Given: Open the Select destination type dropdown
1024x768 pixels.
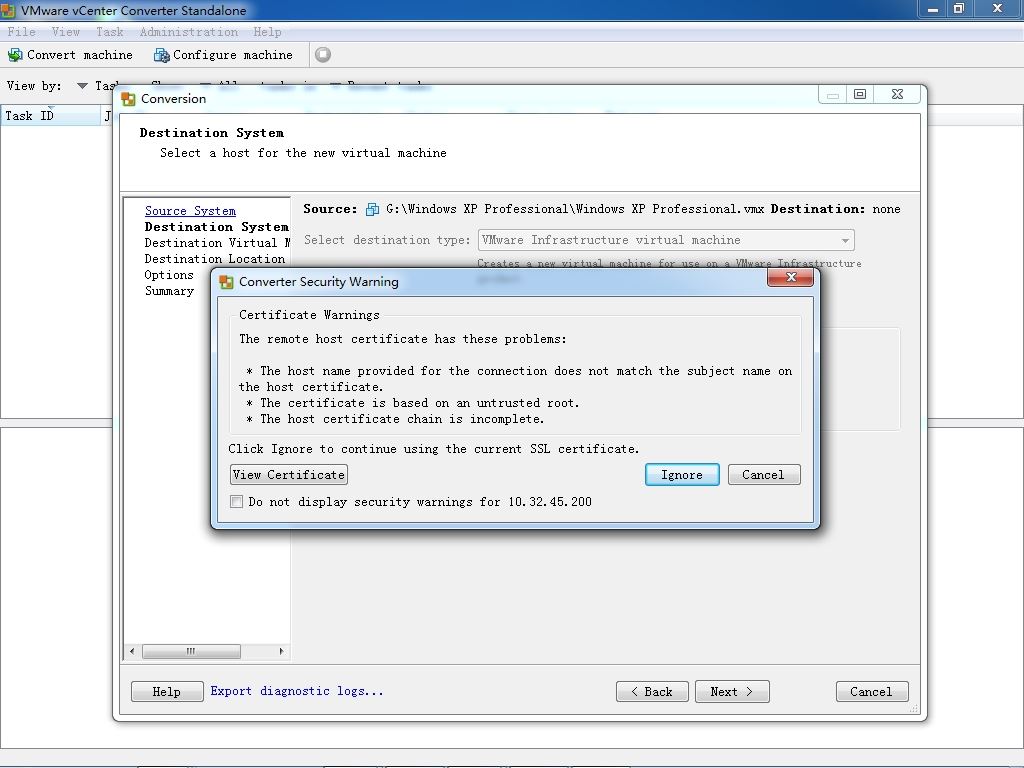Looking at the screenshot, I should [666, 240].
